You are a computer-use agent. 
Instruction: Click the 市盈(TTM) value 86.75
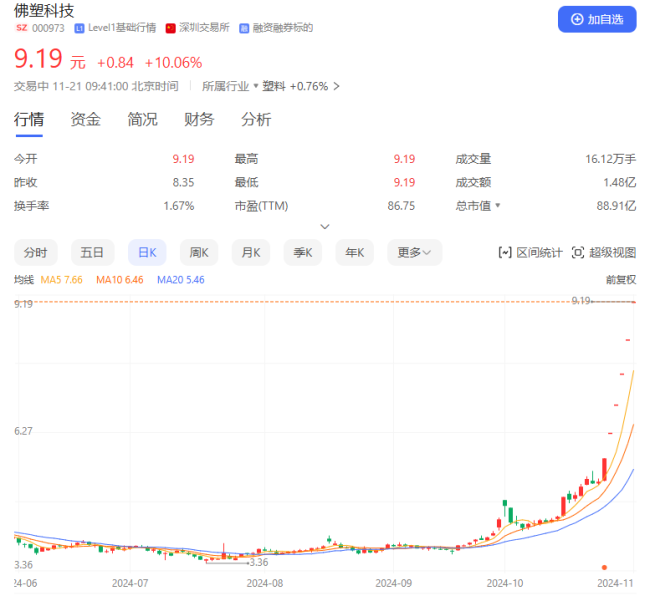(401, 206)
